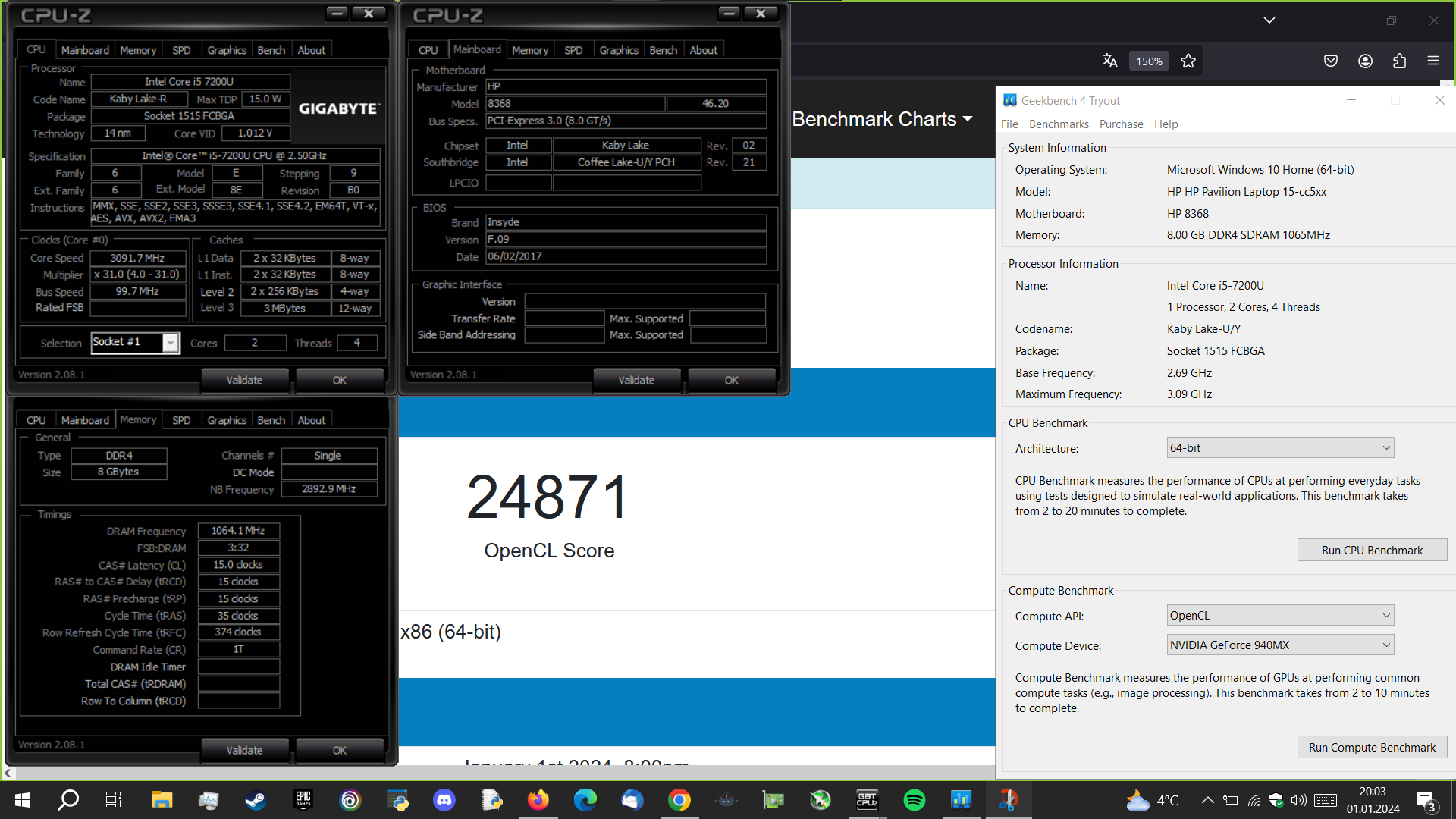Click the HP HP Pavilion Laptop 15-cc5xx model text
The width and height of the screenshot is (1456, 819).
pyautogui.click(x=1247, y=192)
